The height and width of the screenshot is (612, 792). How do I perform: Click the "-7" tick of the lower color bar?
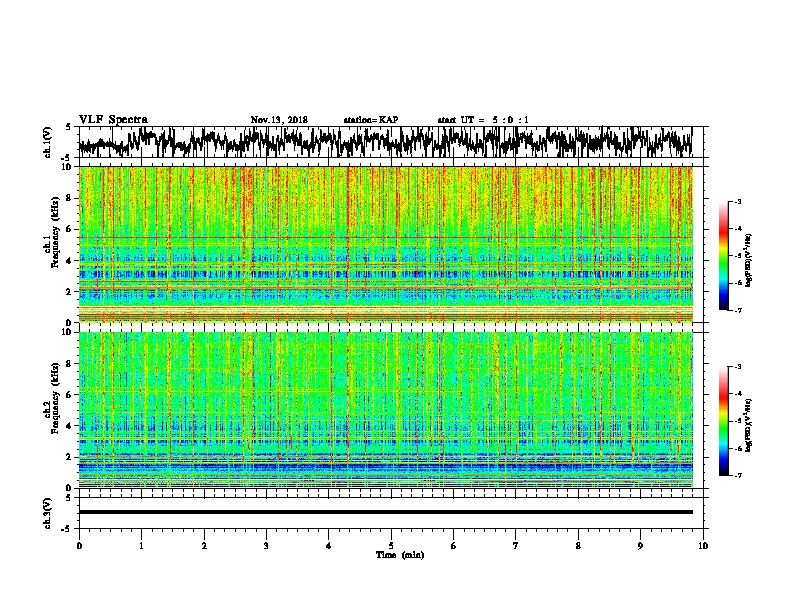point(737,475)
